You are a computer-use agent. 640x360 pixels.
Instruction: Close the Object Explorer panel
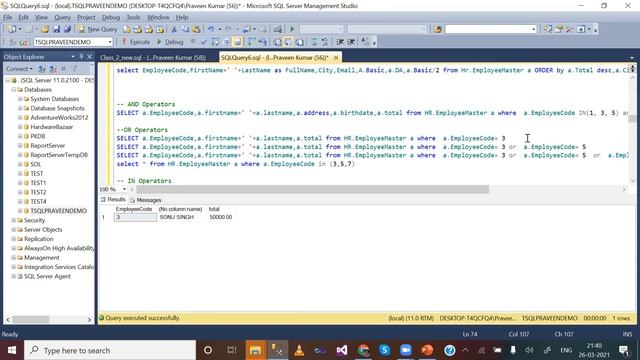[89, 57]
